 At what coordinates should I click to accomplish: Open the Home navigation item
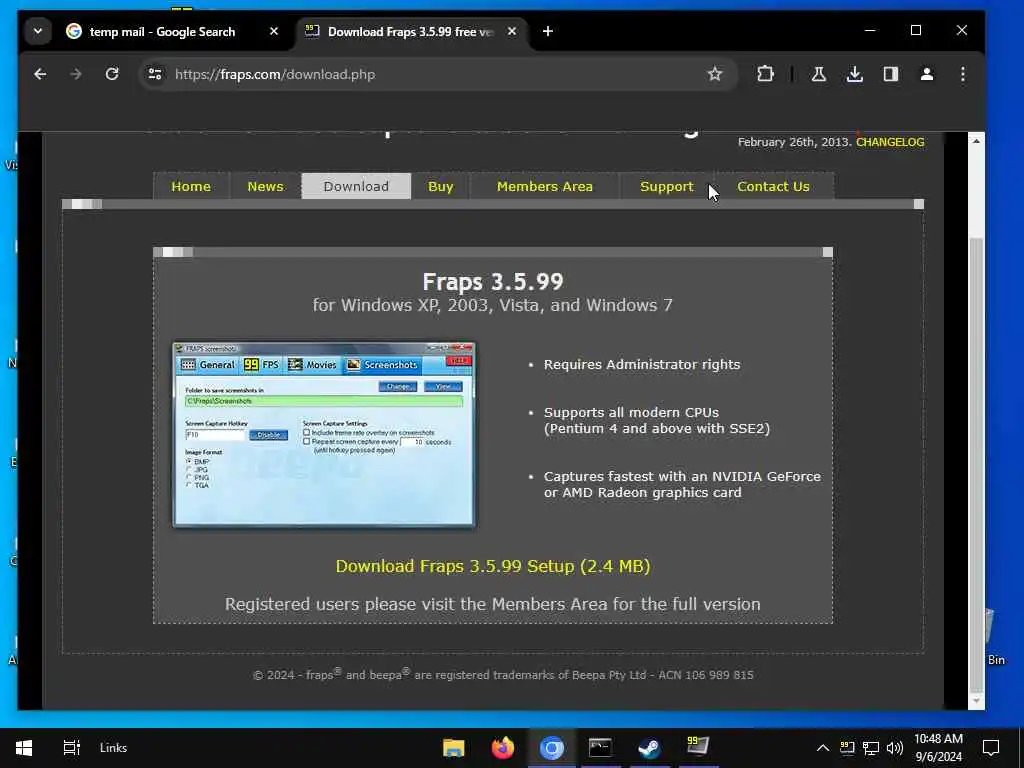(191, 187)
